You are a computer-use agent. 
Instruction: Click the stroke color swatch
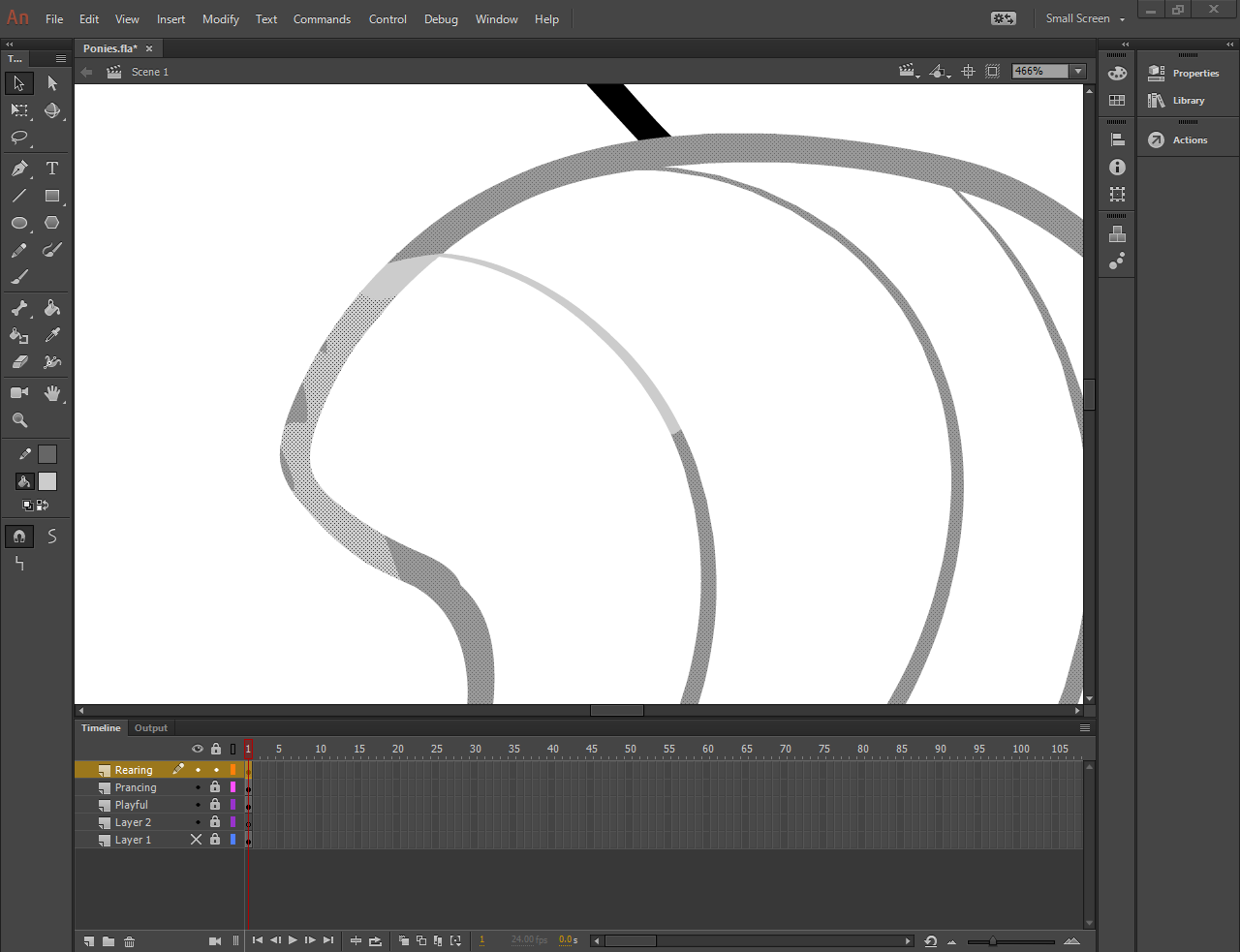pos(47,454)
